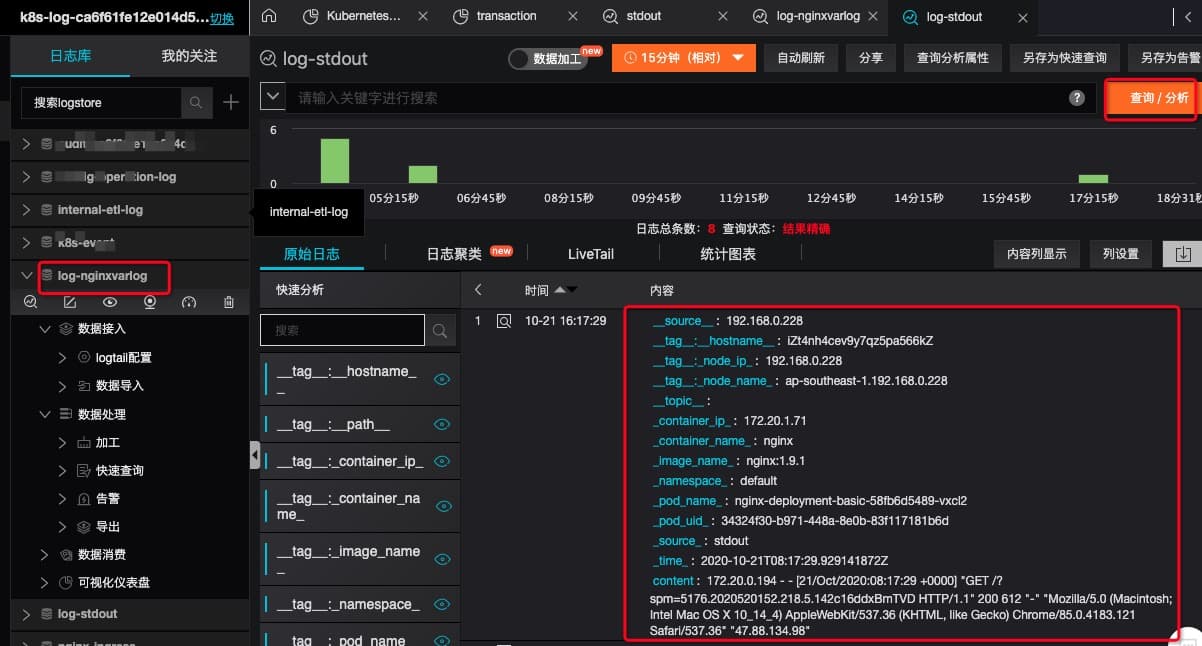Click the quick analysis 搜索 field
This screenshot has width=1202, height=646.
(343, 330)
